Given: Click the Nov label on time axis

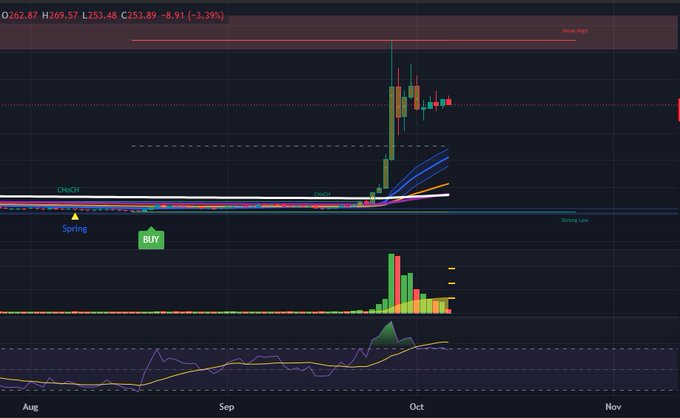Looking at the screenshot, I should pos(613,407).
